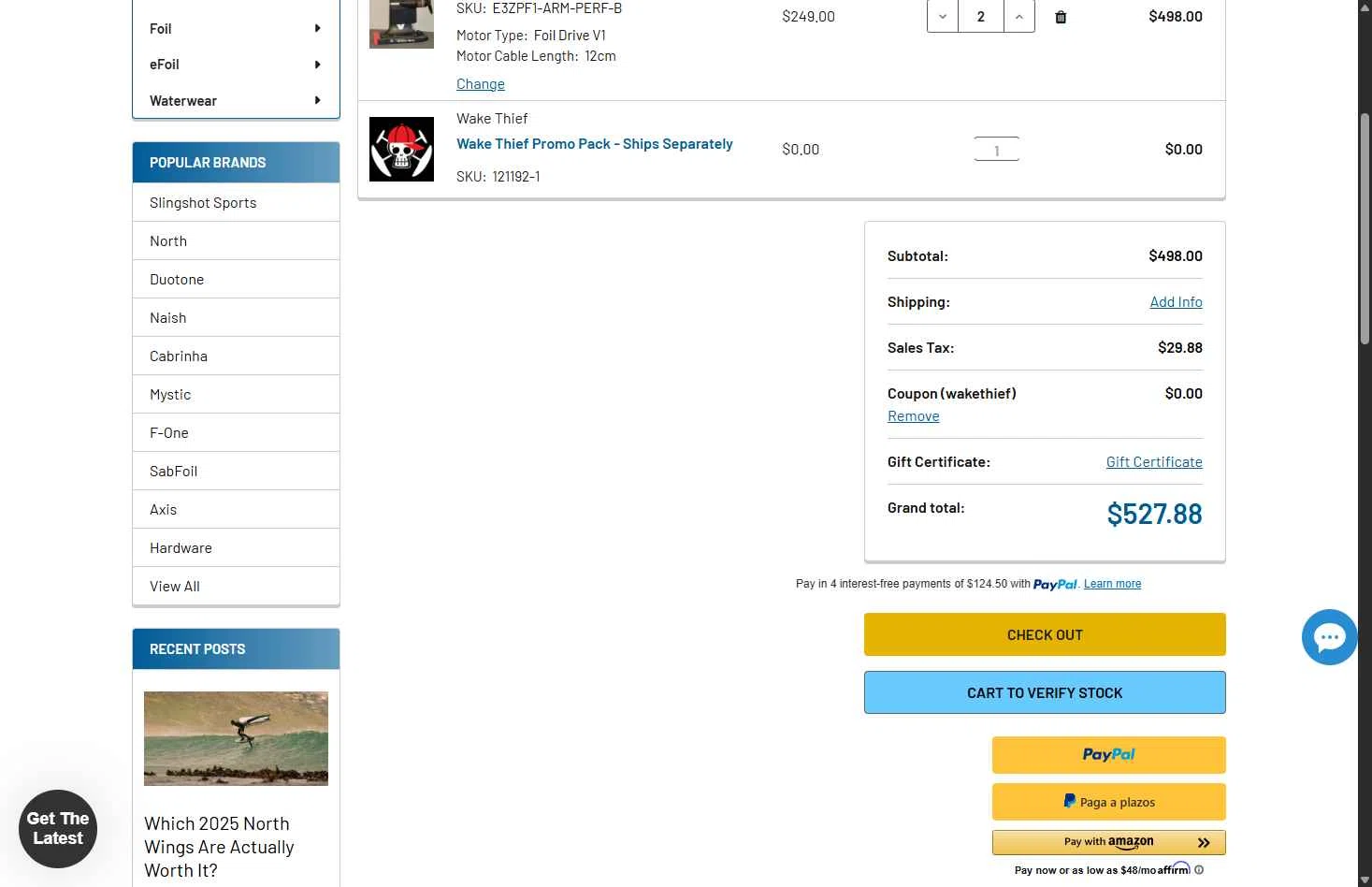1372x887 pixels.
Task: Pay with the PayPal button
Action: click(x=1108, y=755)
